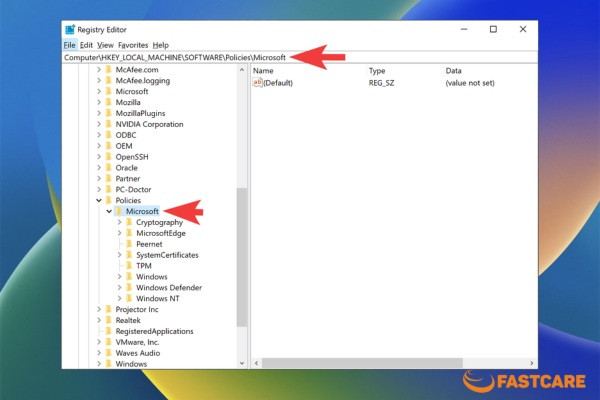Select the Policies folder icon
Image resolution: width=600 pixels, height=400 pixels.
tap(109, 200)
